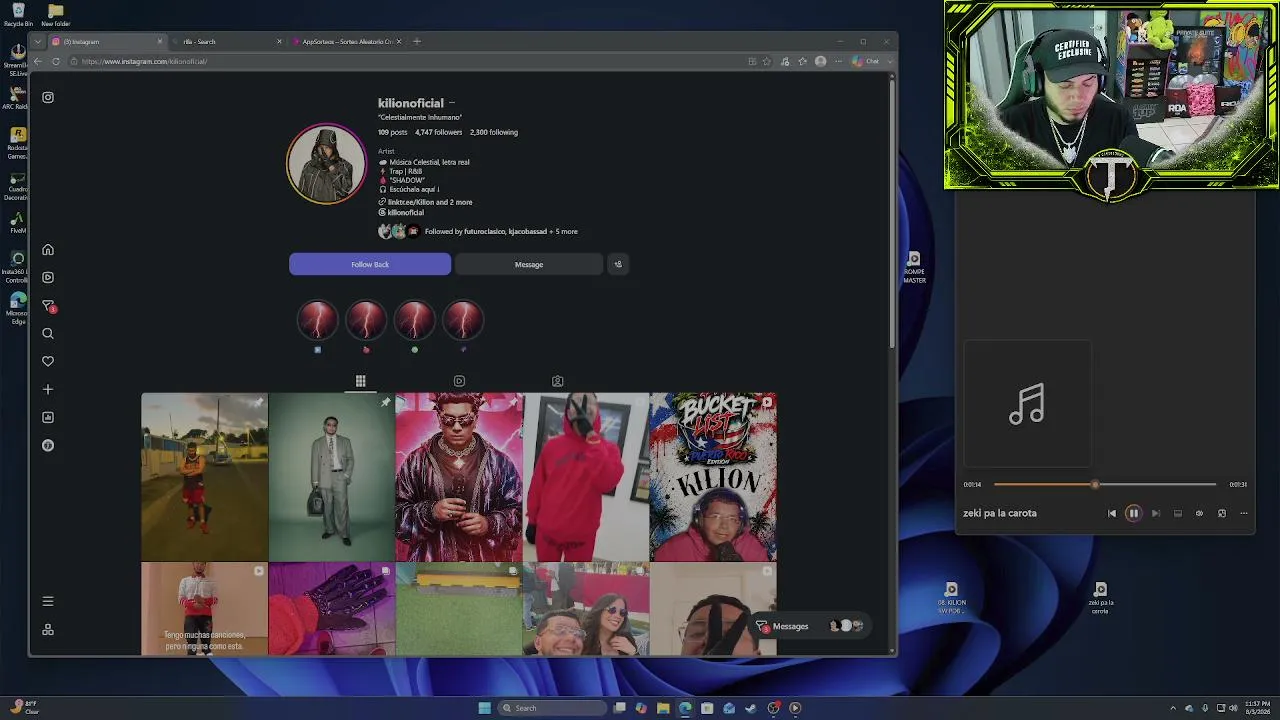Add this page to browser favorites

(x=767, y=61)
